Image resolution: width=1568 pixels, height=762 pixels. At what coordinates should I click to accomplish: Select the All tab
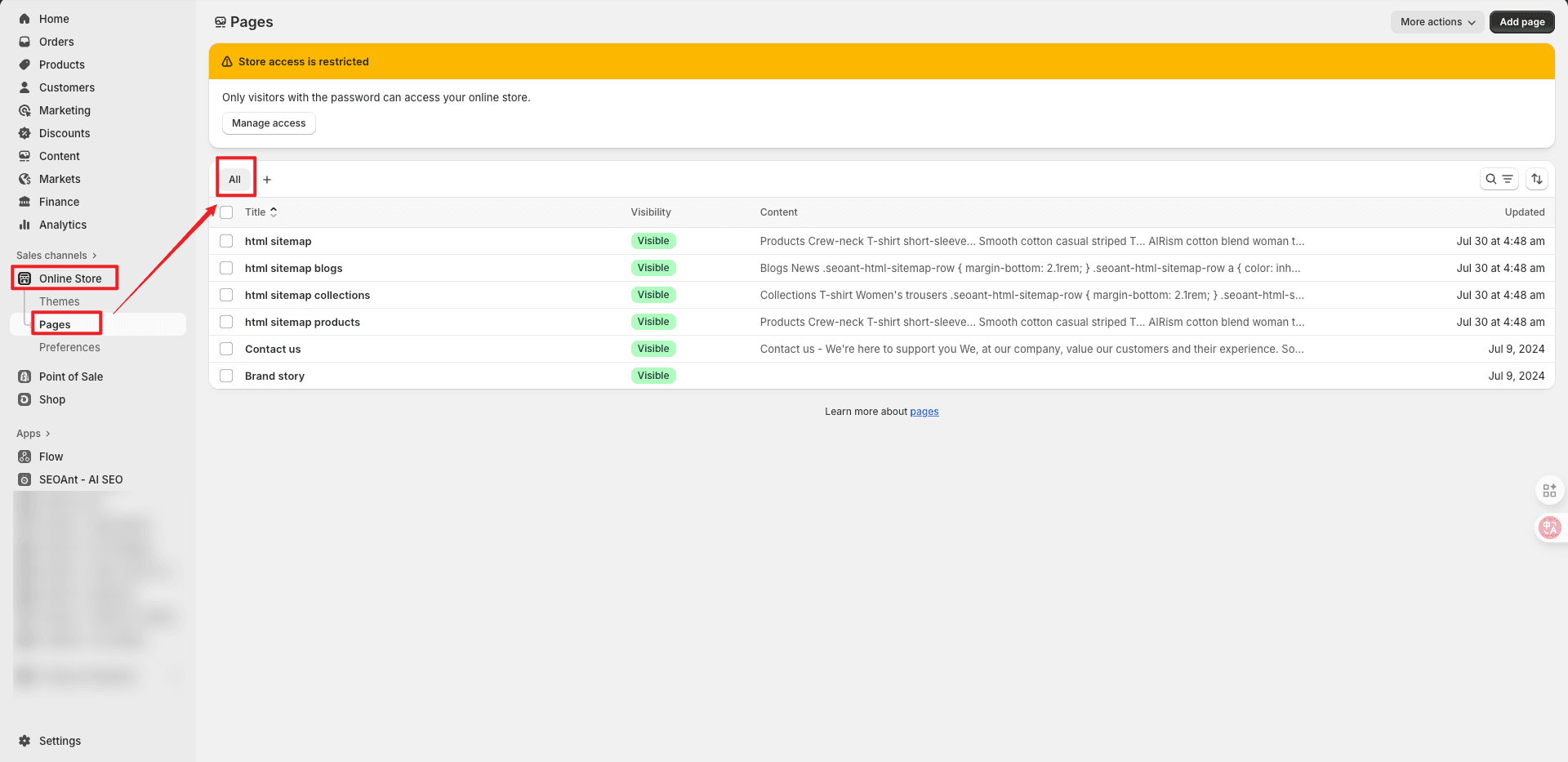coord(235,180)
